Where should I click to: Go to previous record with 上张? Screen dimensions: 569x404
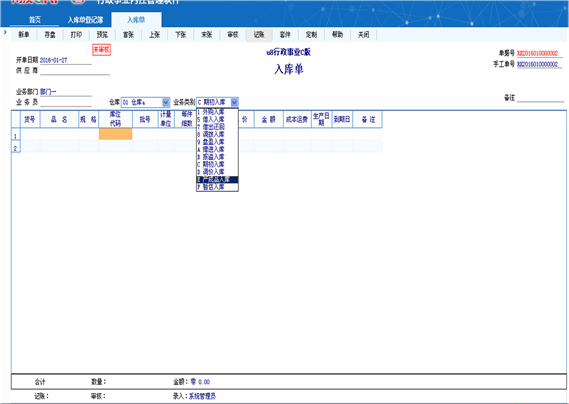click(154, 35)
